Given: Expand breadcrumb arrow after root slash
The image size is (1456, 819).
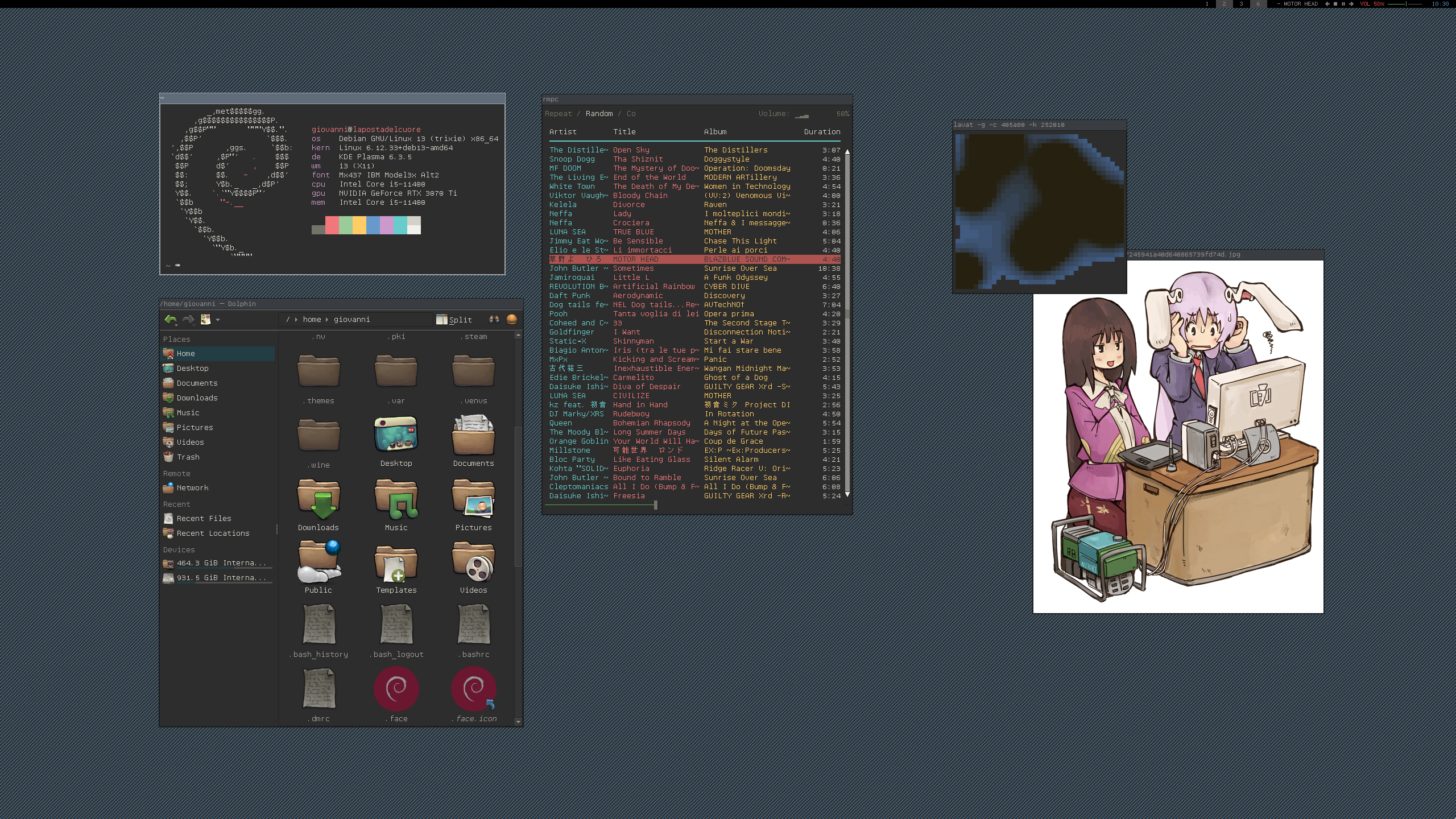Looking at the screenshot, I should click(x=296, y=320).
